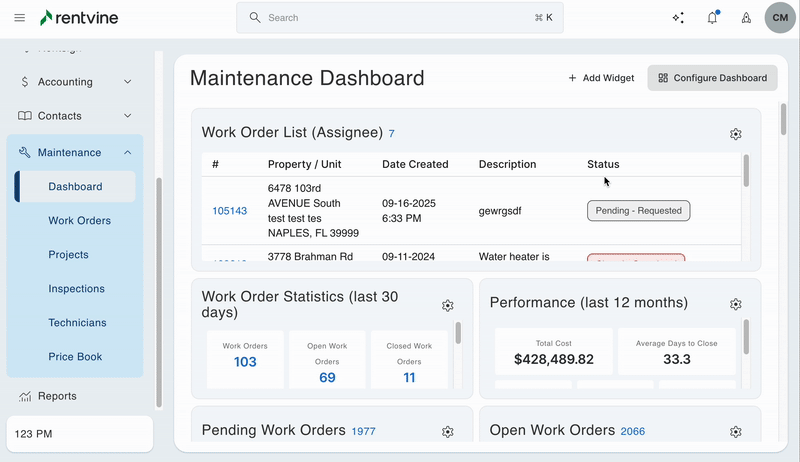Click the rocket icon in header
The image size is (800, 462).
746,18
